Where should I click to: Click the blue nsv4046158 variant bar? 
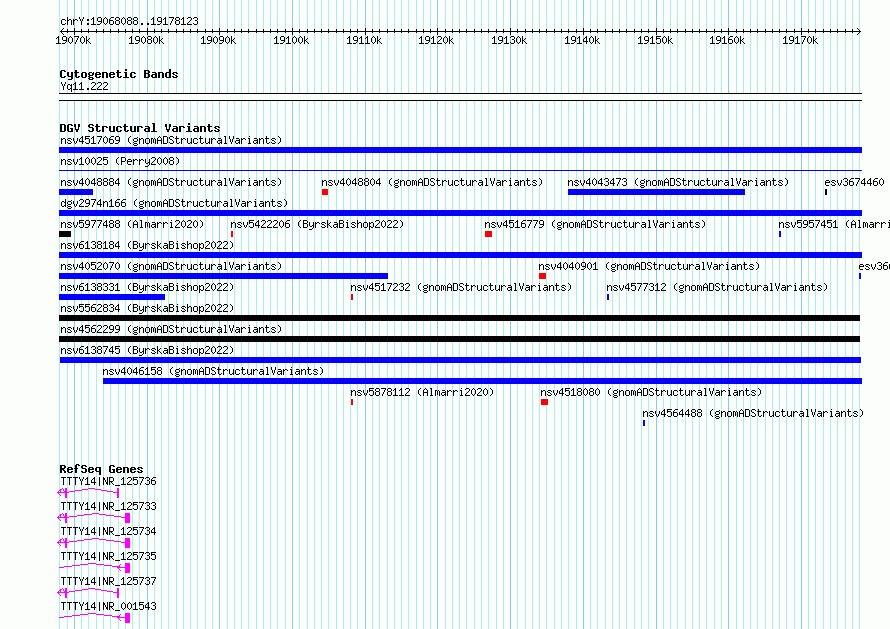[482, 381]
